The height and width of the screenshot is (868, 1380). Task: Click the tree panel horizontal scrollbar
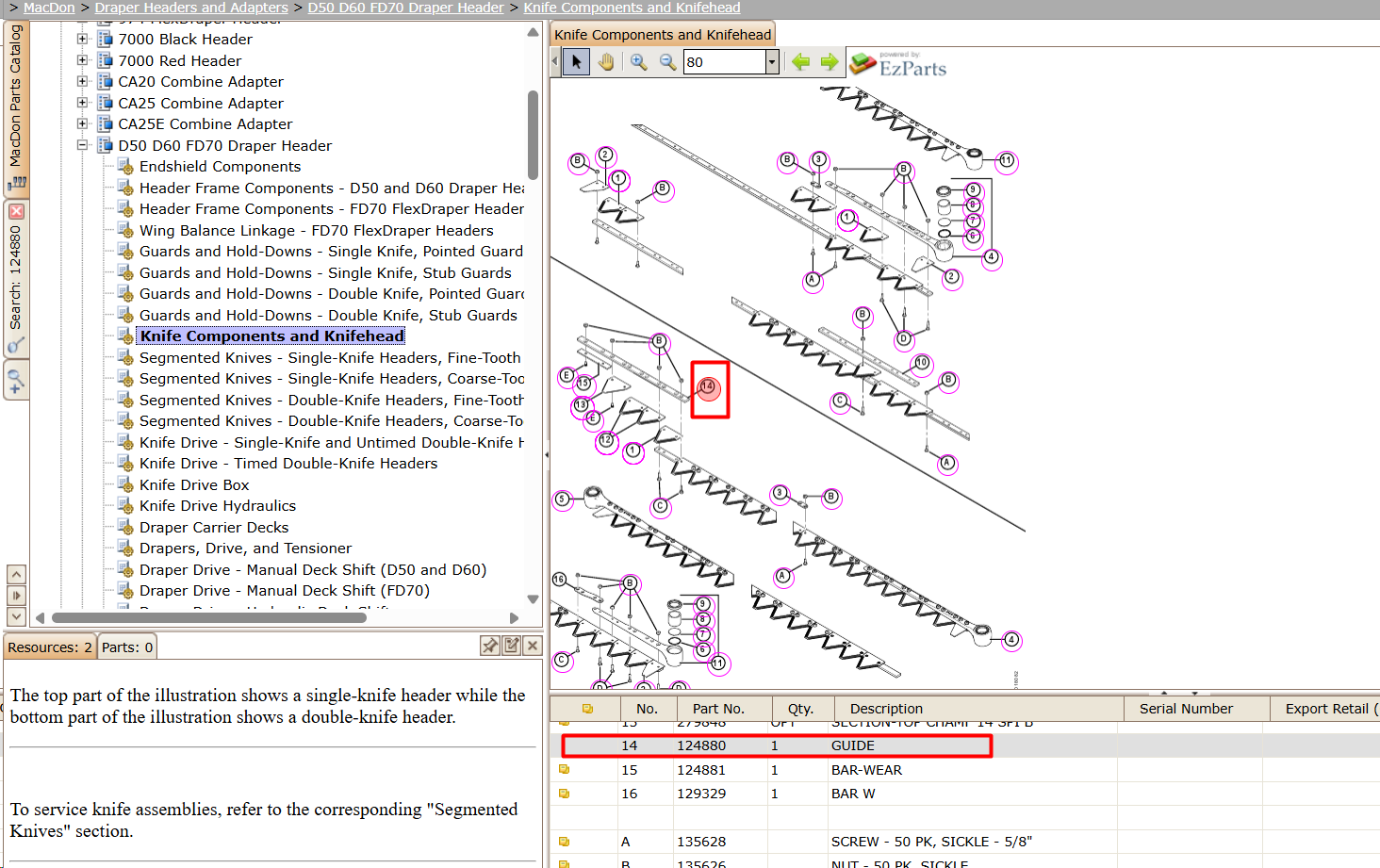point(209,618)
